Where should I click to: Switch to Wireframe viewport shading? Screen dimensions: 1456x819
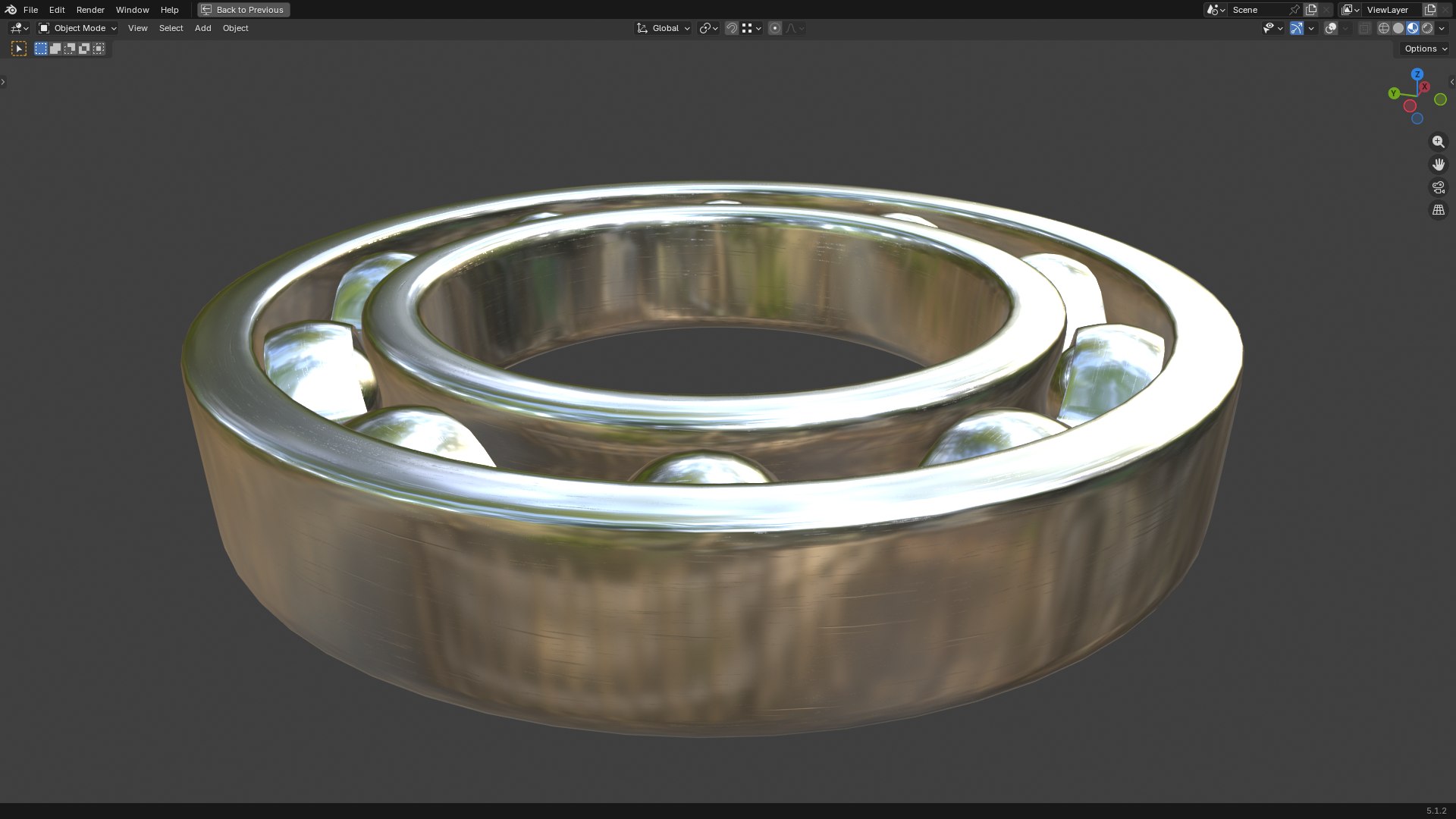click(1384, 28)
